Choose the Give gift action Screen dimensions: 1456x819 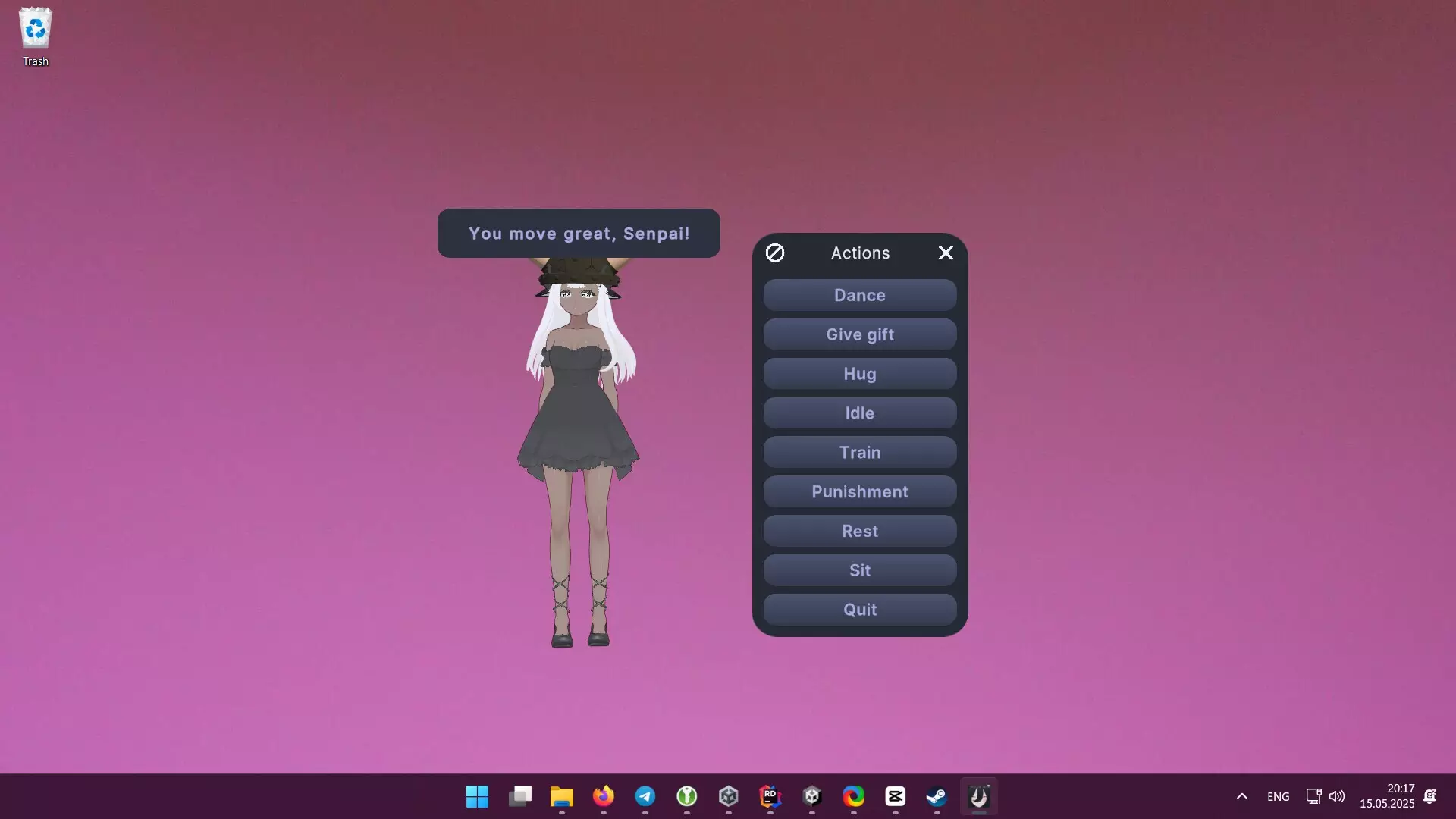click(x=859, y=334)
